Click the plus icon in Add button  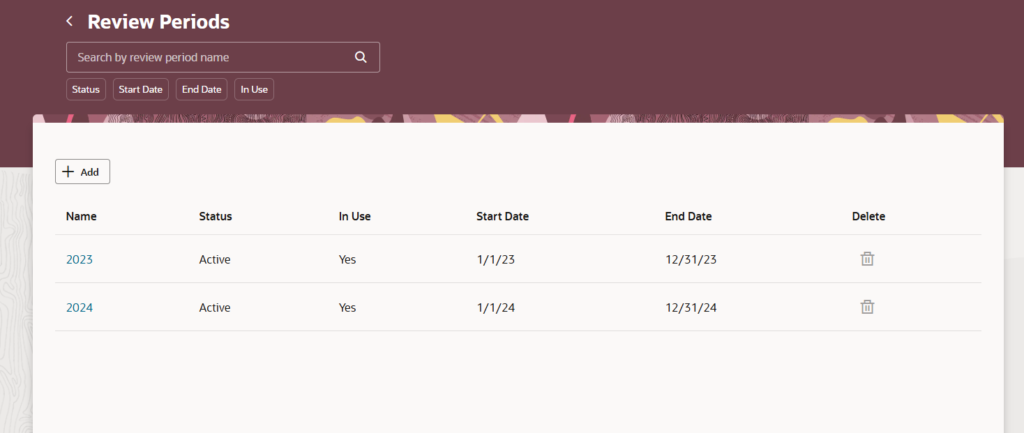point(68,172)
